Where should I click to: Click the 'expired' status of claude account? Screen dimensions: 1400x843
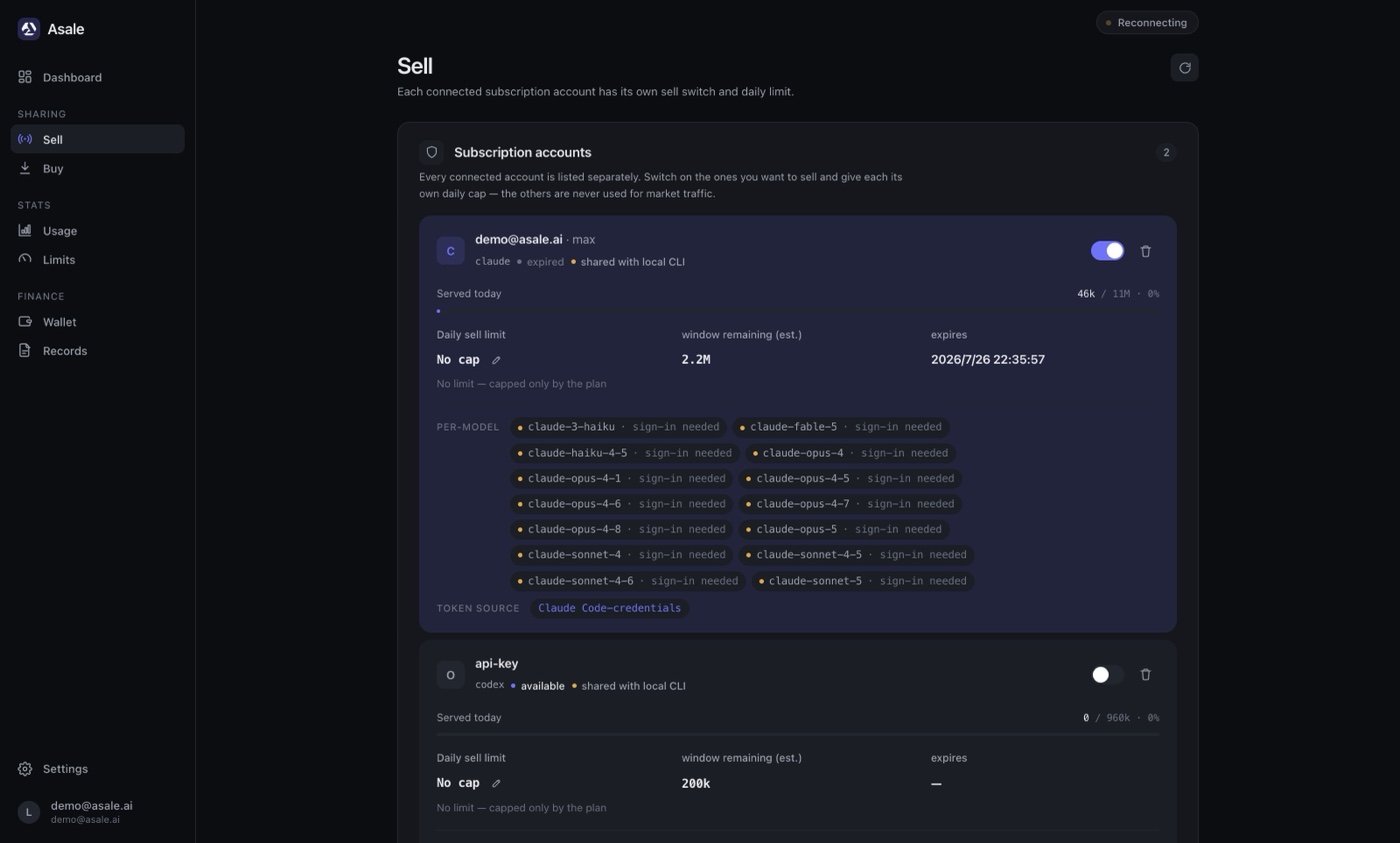[x=545, y=262]
